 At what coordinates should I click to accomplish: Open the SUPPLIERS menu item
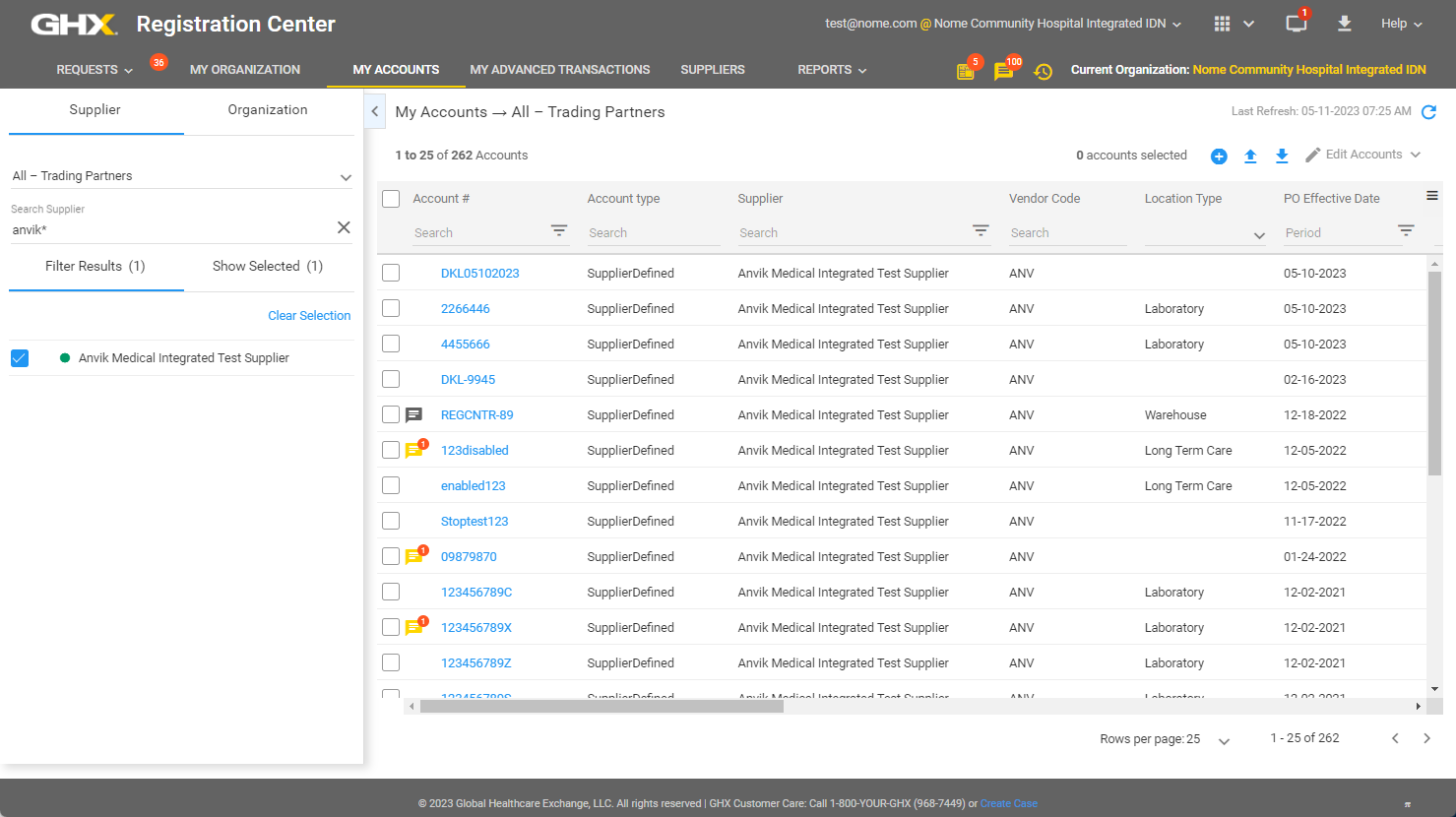point(713,70)
